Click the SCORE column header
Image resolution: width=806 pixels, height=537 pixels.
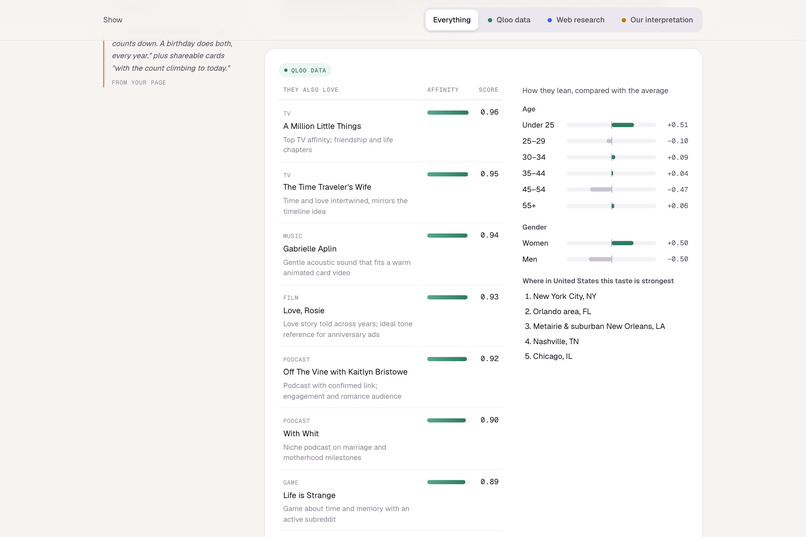click(x=488, y=90)
